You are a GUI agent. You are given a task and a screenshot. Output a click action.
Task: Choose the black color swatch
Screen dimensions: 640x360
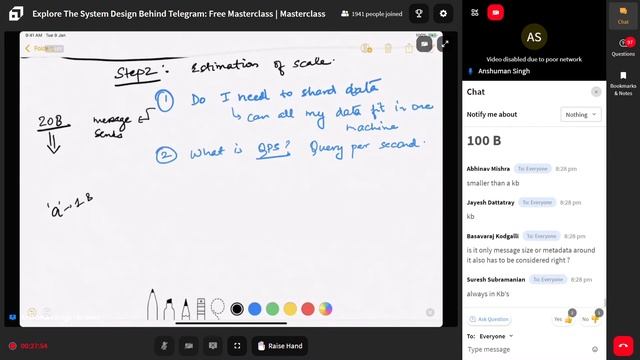(237, 309)
